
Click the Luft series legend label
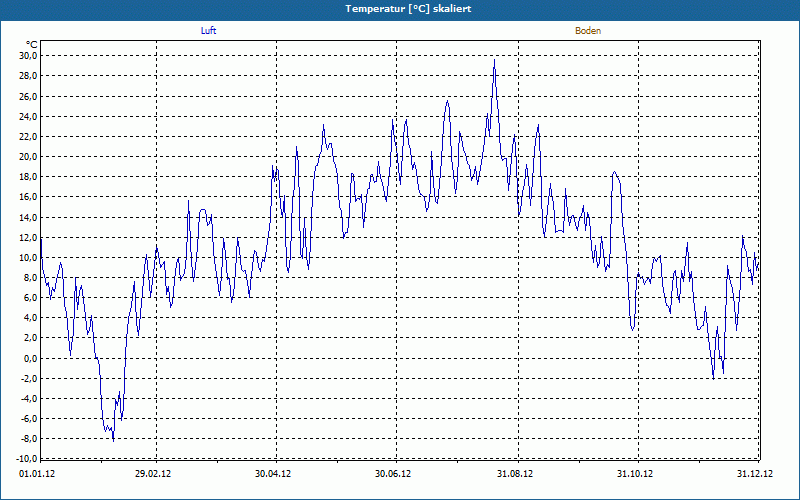click(x=208, y=31)
